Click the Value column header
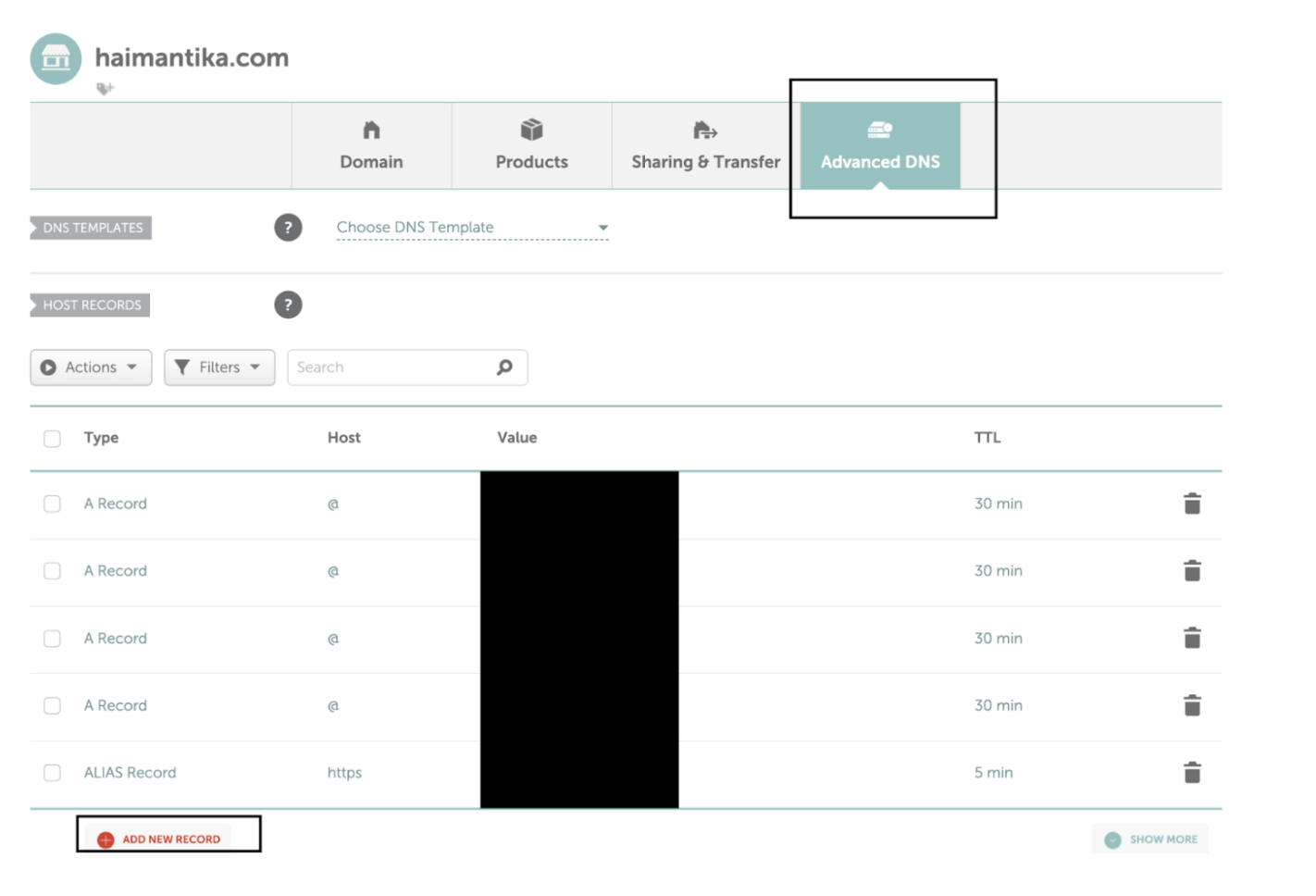The height and width of the screenshot is (896, 1316). tap(516, 438)
